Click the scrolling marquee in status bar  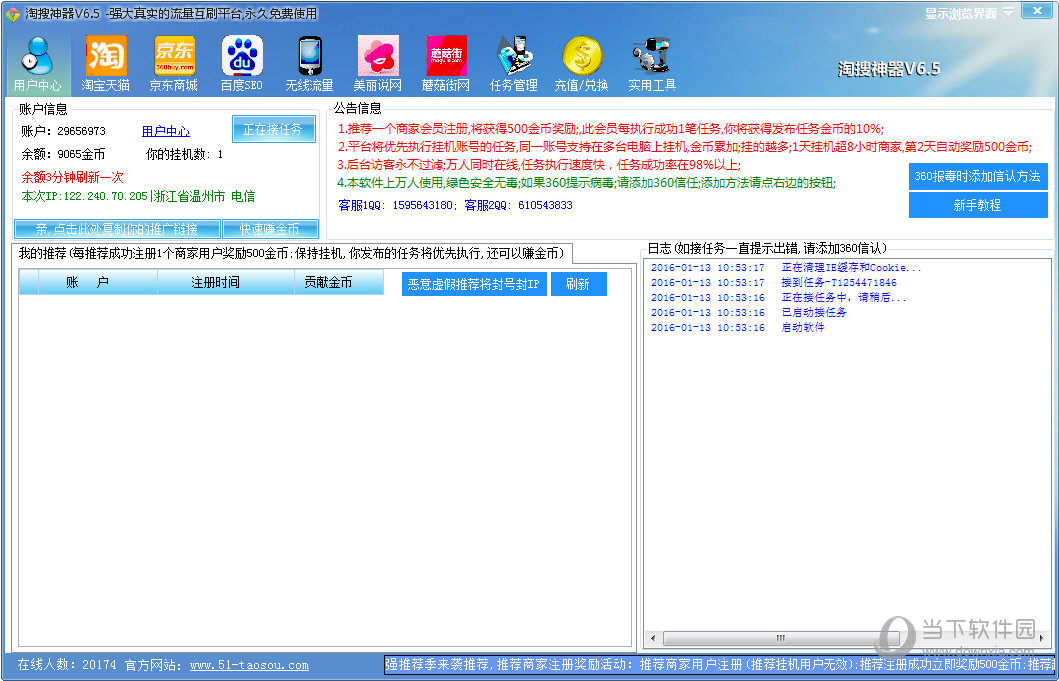(719, 665)
